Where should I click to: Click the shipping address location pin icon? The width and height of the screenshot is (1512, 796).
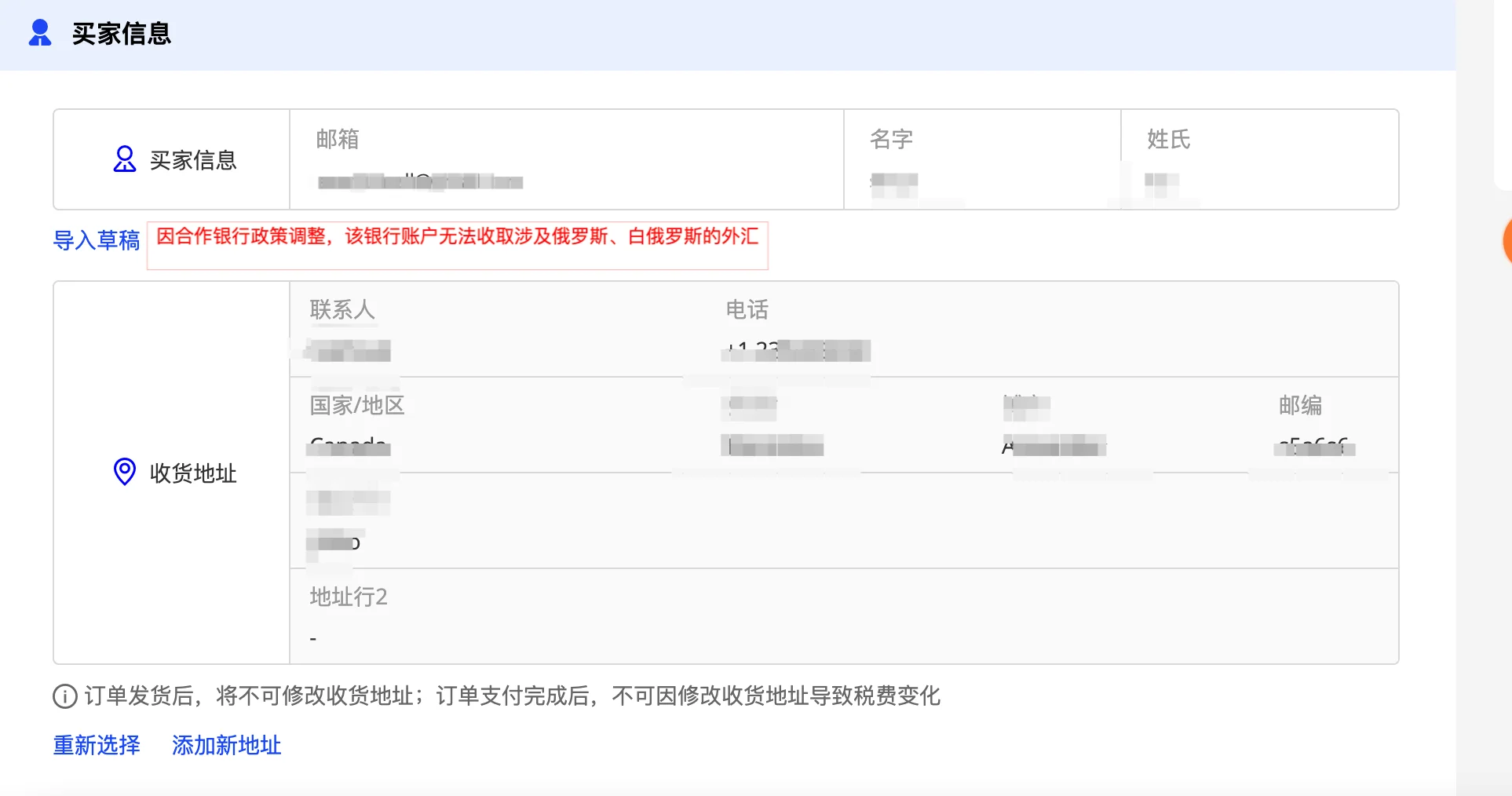125,472
